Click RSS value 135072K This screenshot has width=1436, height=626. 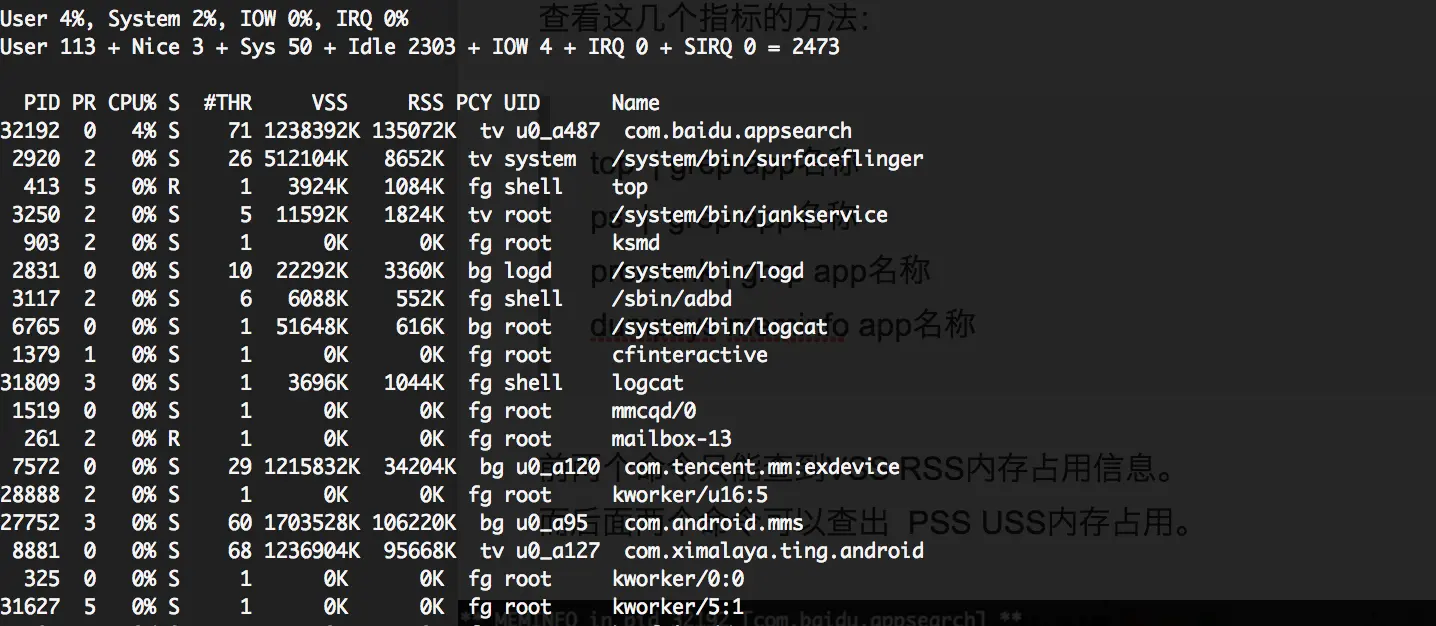414,131
